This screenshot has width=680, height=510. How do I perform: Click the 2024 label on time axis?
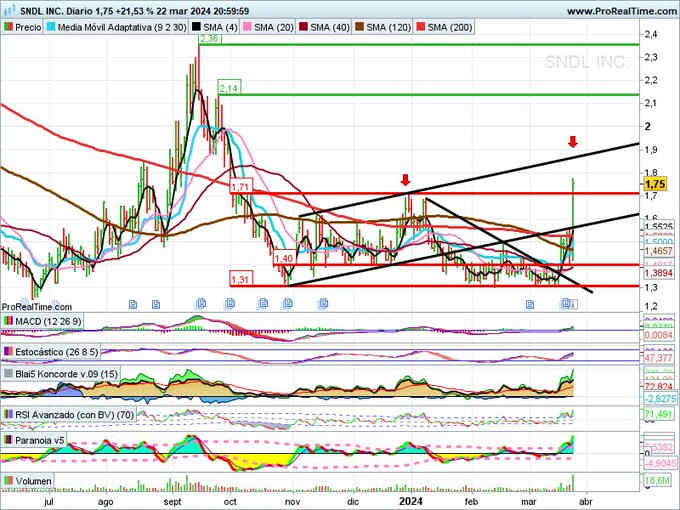(x=410, y=501)
